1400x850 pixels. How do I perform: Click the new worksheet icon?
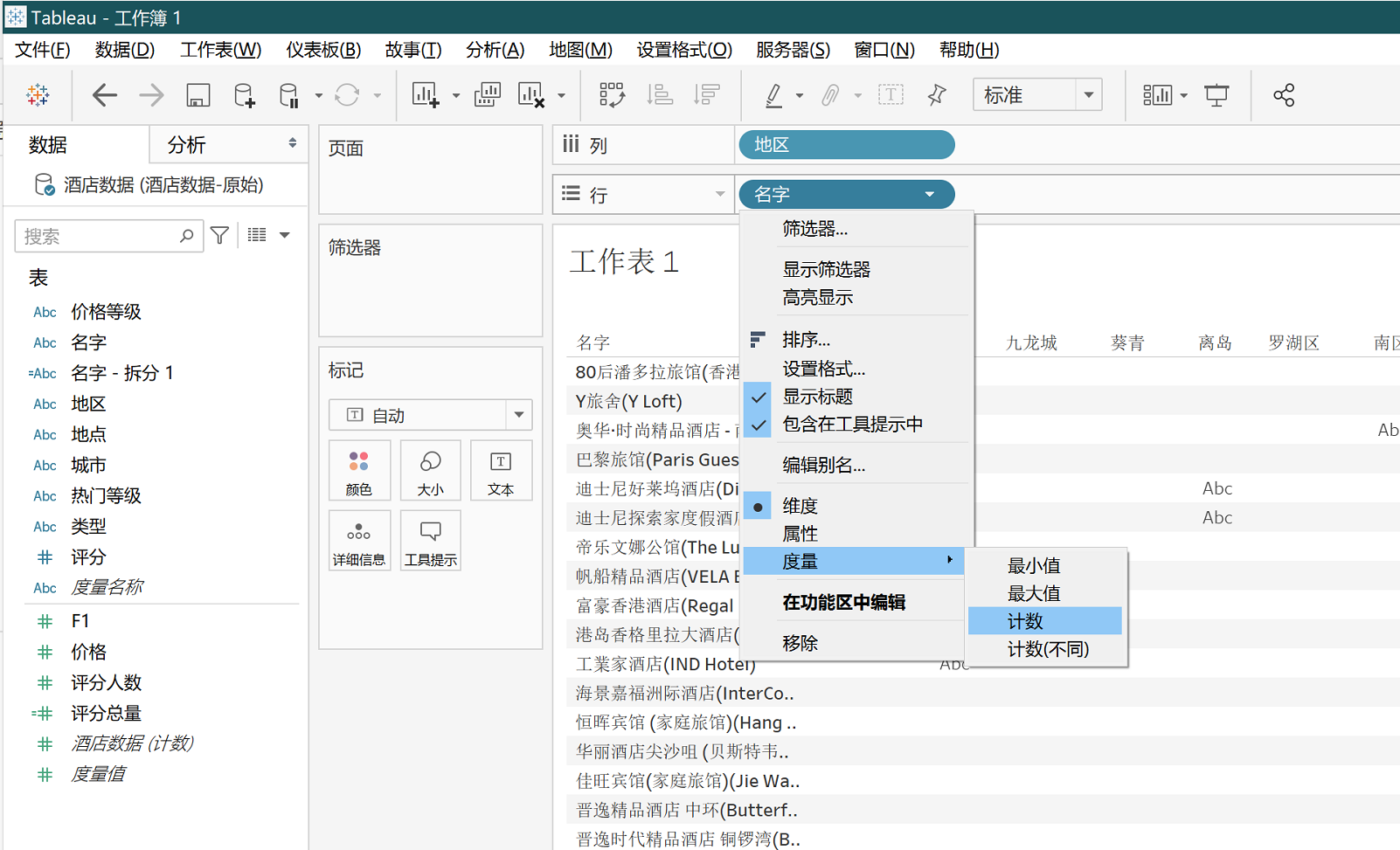[x=426, y=94]
